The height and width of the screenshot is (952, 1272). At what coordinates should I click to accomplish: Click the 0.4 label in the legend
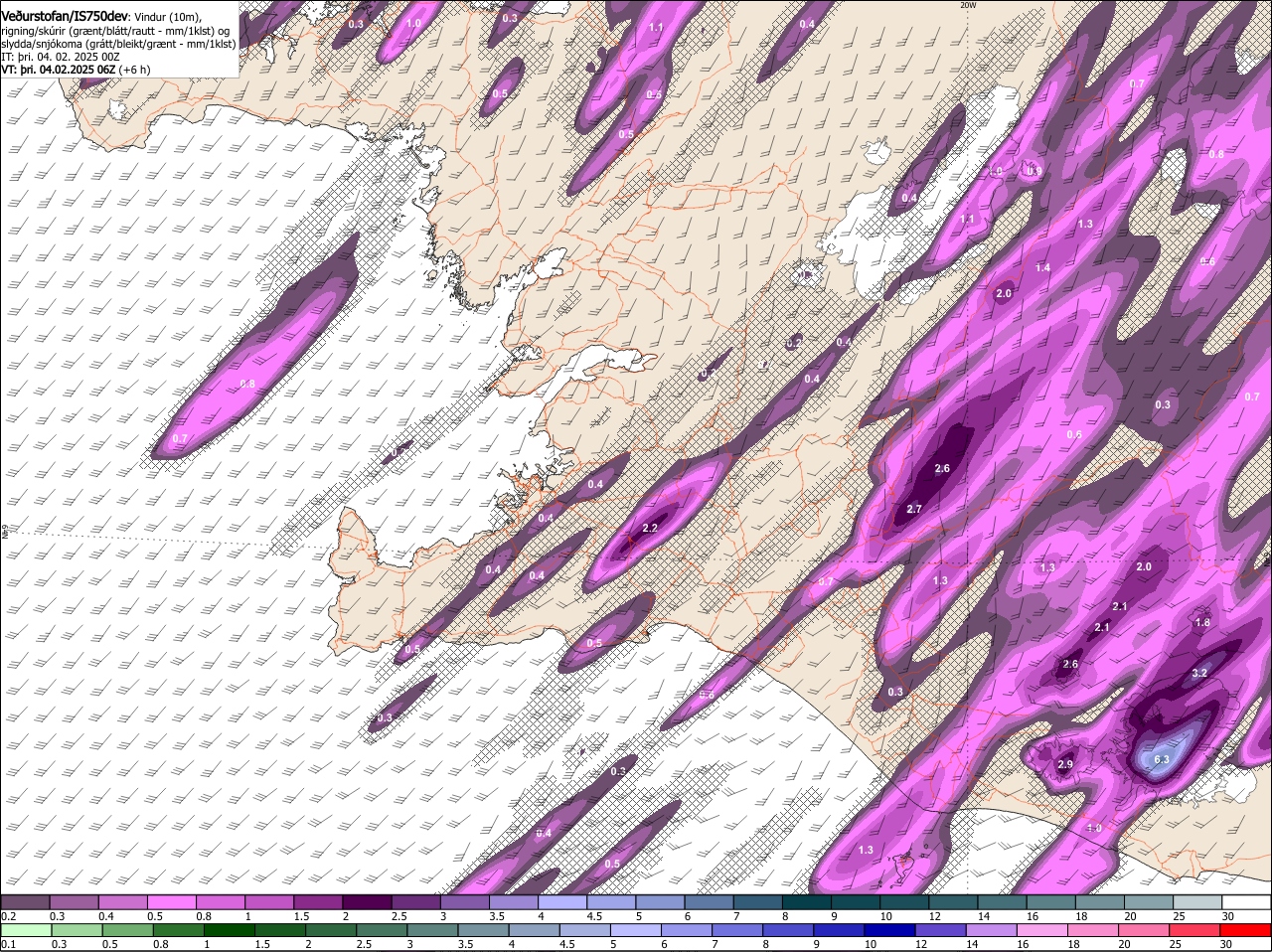pyautogui.click(x=106, y=916)
